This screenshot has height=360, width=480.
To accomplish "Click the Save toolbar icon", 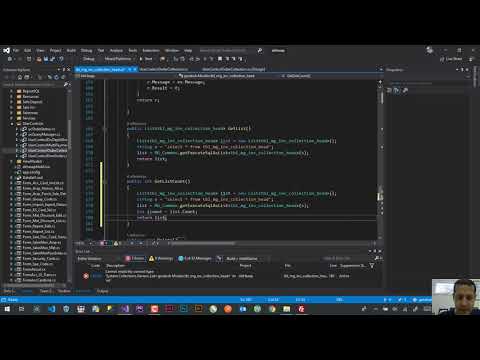I will point(46,59).
